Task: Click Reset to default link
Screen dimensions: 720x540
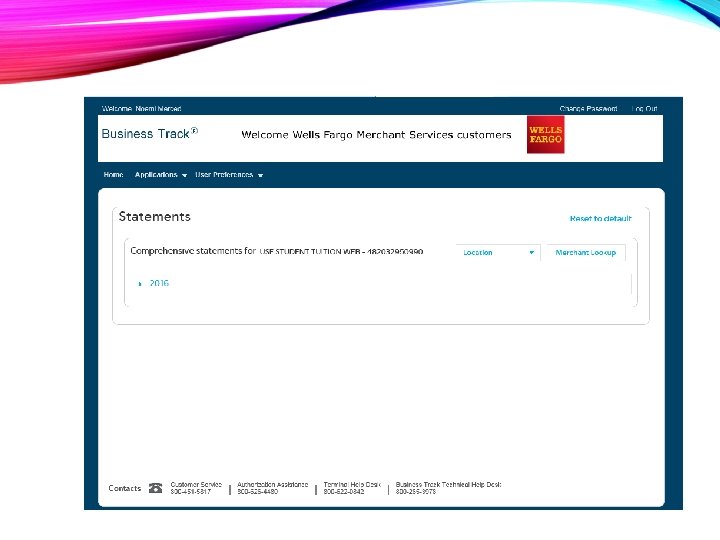Action: (x=601, y=219)
